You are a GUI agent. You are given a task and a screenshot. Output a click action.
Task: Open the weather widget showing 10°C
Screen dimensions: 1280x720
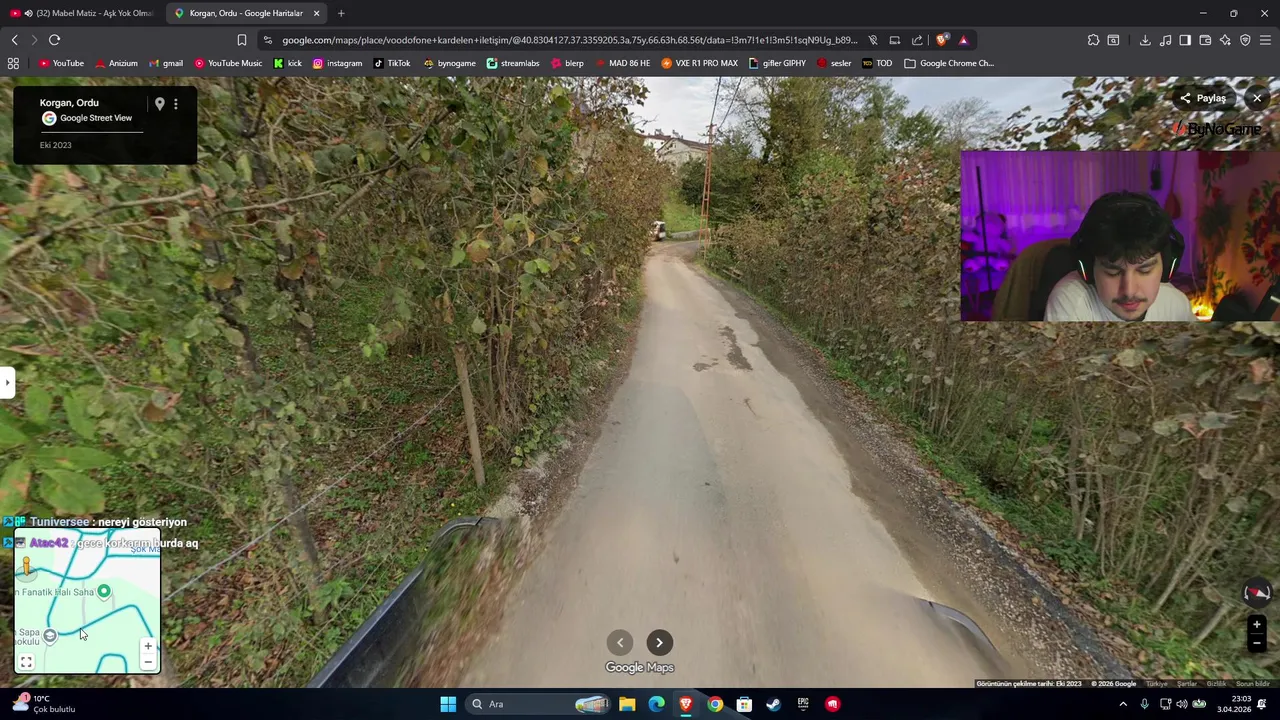pyautogui.click(x=43, y=704)
